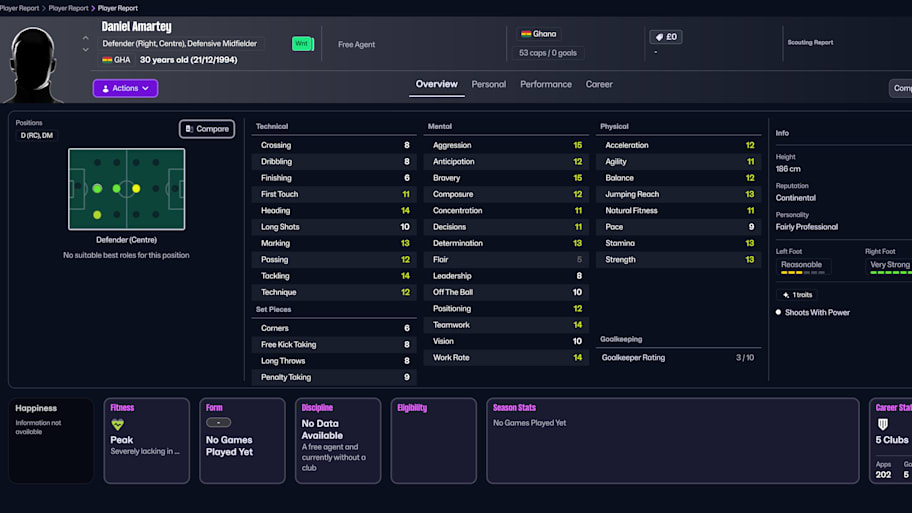The height and width of the screenshot is (513, 912).
Task: Click the GHA flag under player name
Action: tap(107, 60)
